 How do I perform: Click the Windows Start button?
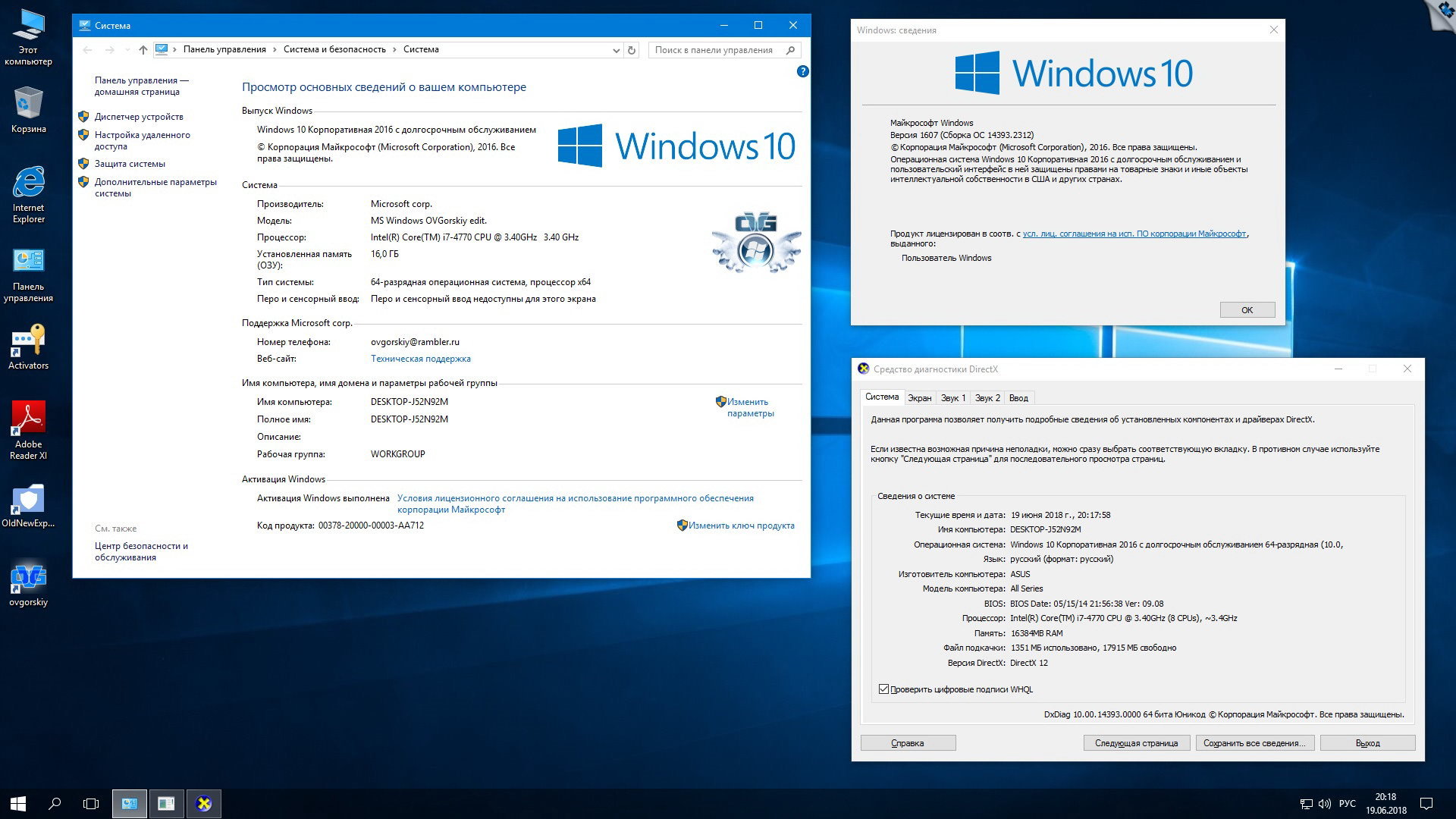tap(18, 804)
